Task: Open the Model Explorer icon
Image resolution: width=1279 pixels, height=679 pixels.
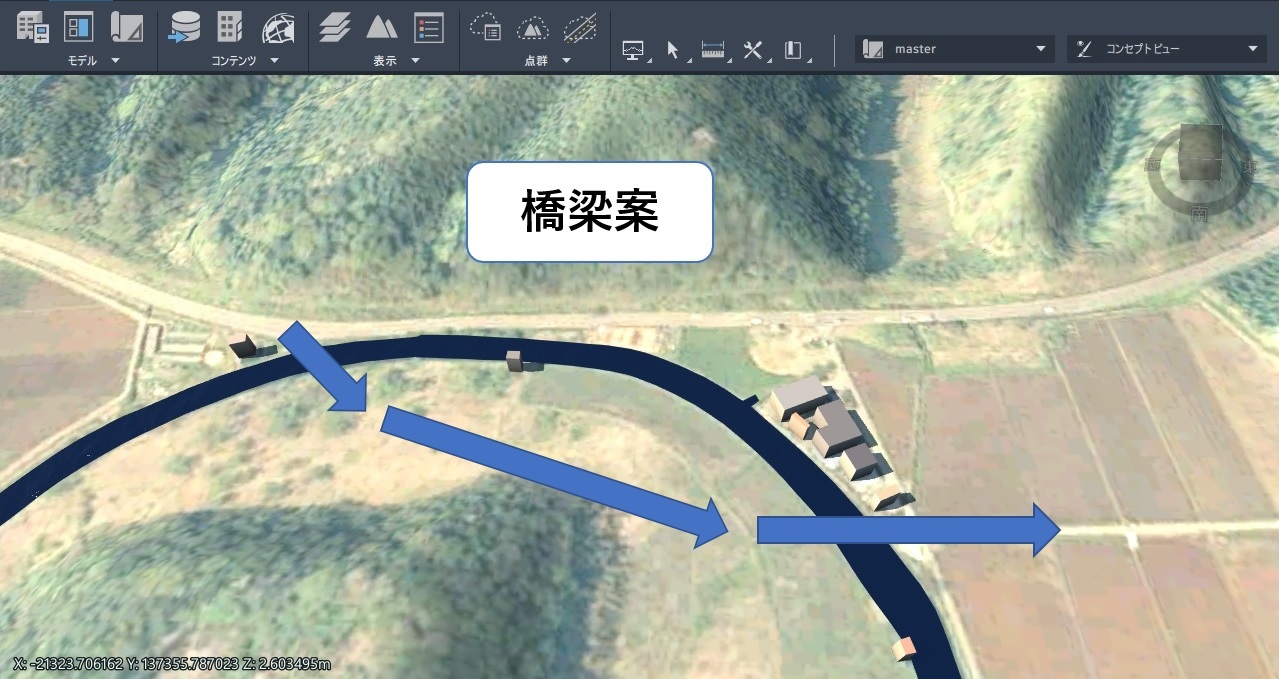Action: coord(33,27)
